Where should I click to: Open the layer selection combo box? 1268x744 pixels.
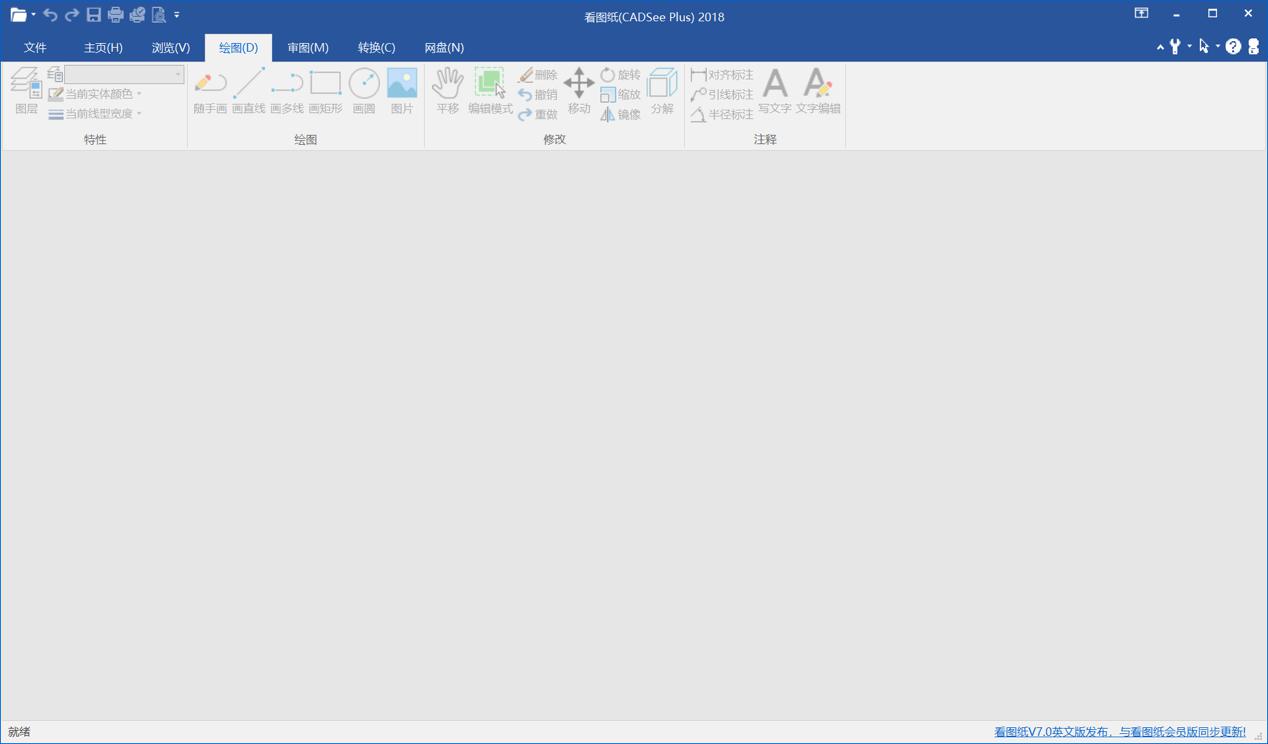(x=124, y=75)
